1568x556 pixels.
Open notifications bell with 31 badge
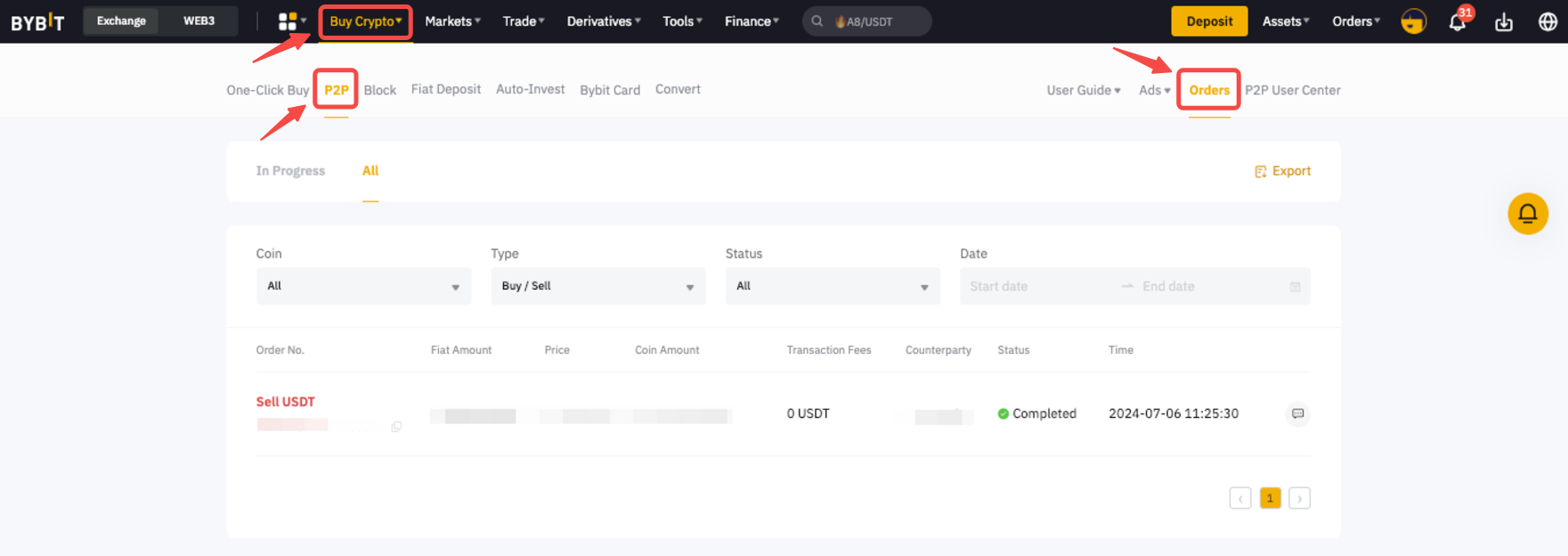coord(1458,22)
